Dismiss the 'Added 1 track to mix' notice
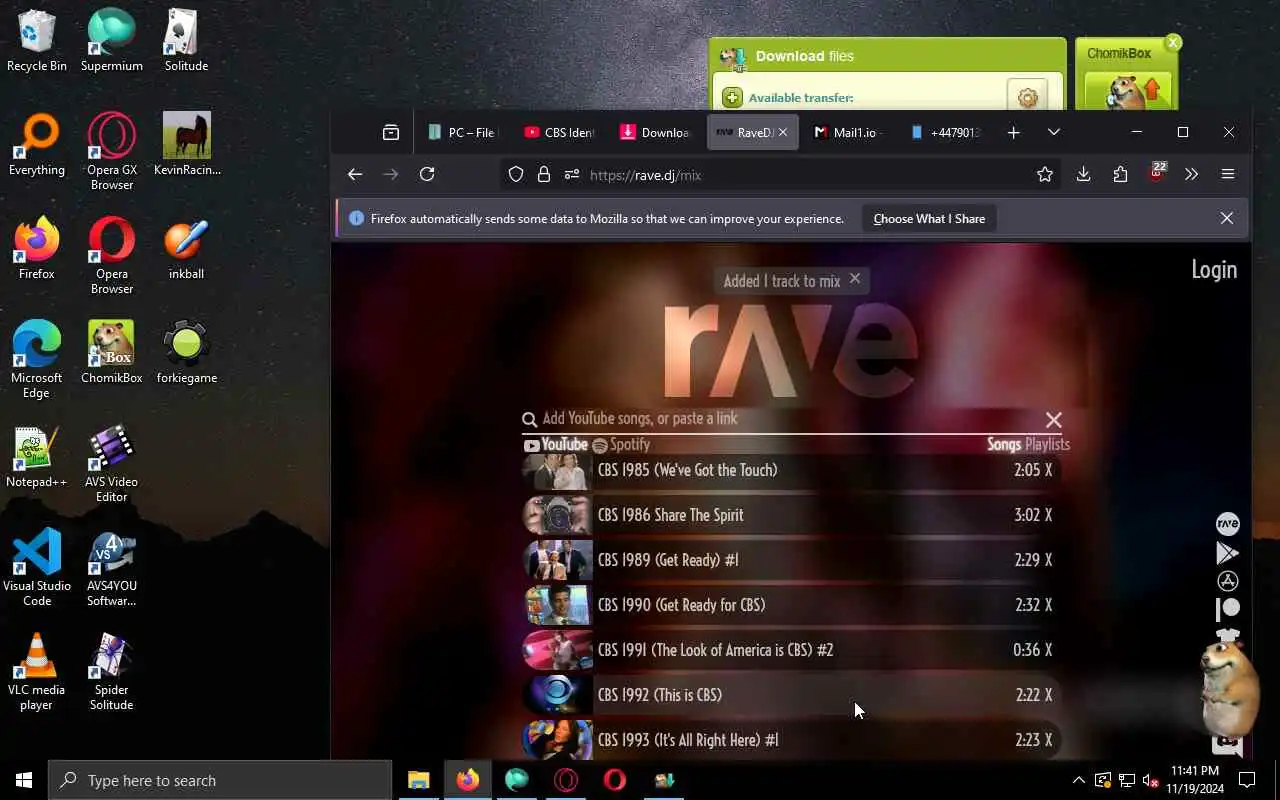 855,279
